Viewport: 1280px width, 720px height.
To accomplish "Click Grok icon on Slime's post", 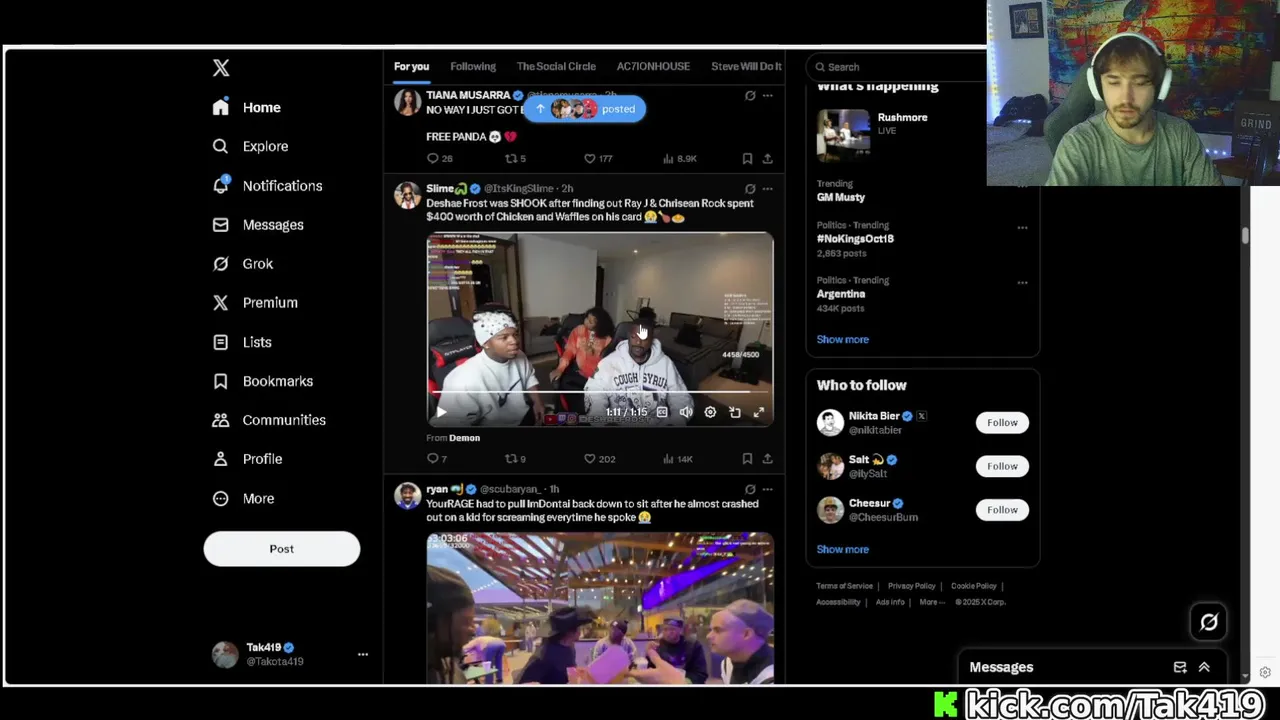I will pos(750,188).
